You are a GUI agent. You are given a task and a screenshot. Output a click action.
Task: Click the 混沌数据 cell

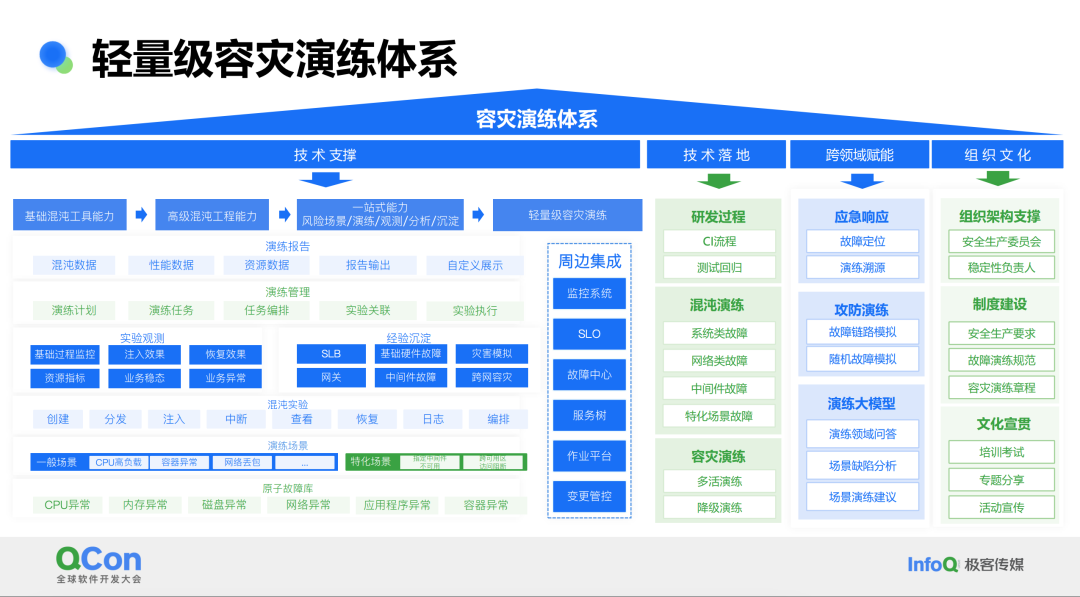point(74,265)
